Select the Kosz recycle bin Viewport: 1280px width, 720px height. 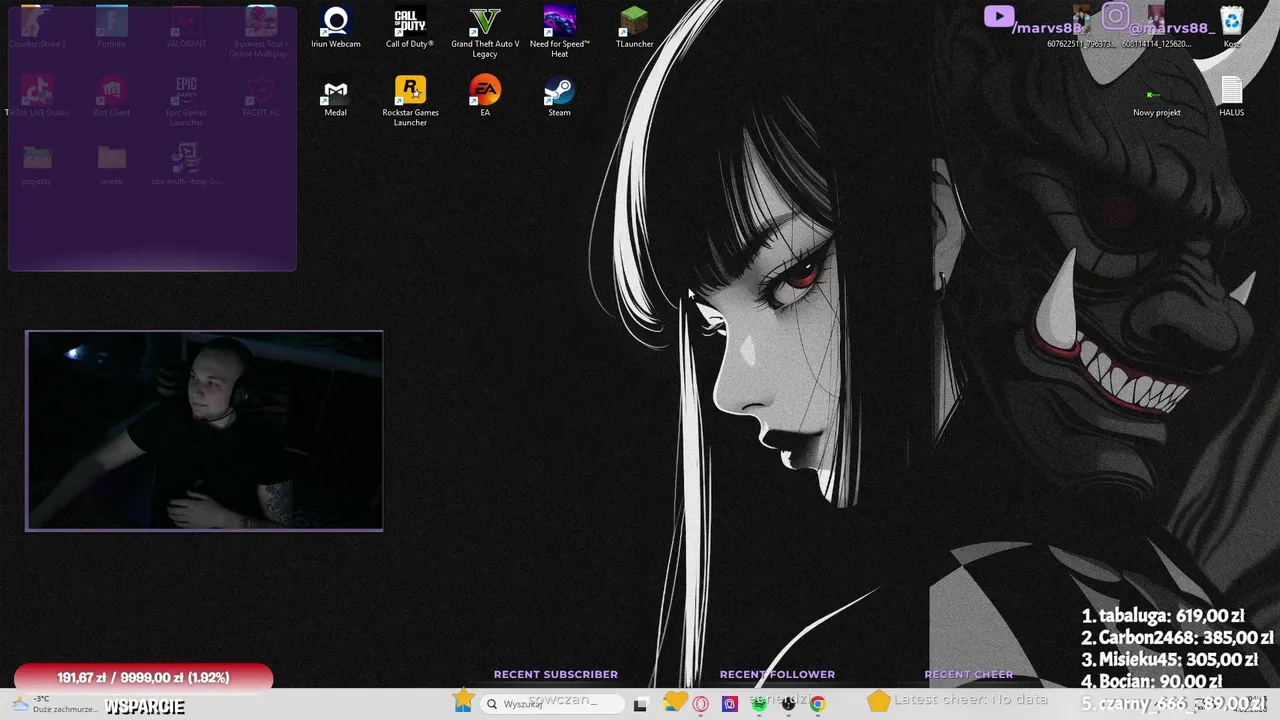click(1232, 28)
